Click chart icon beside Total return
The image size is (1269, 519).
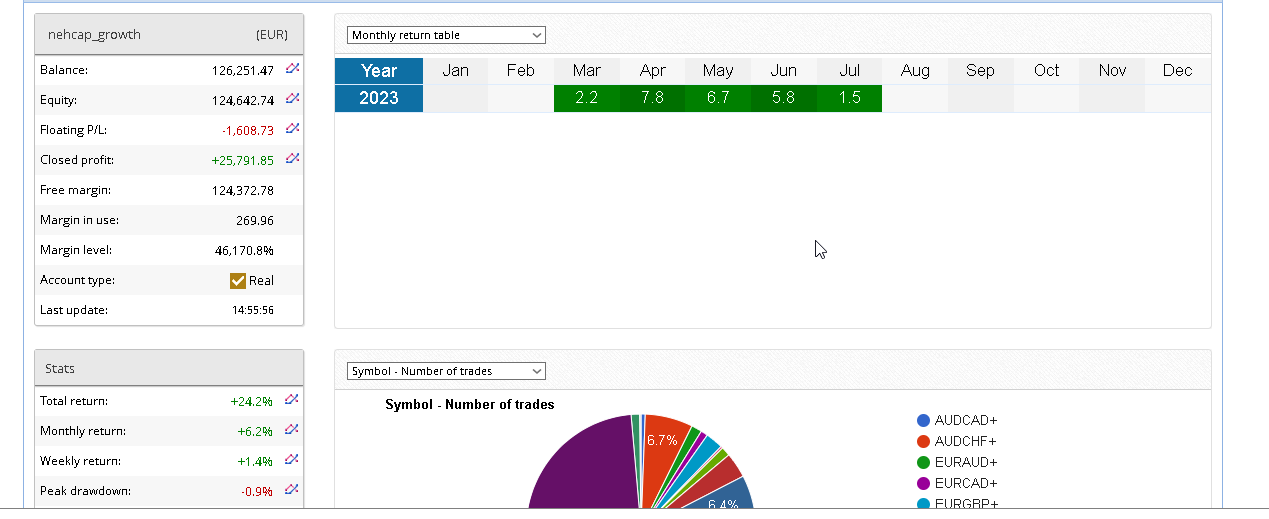[x=291, y=400]
